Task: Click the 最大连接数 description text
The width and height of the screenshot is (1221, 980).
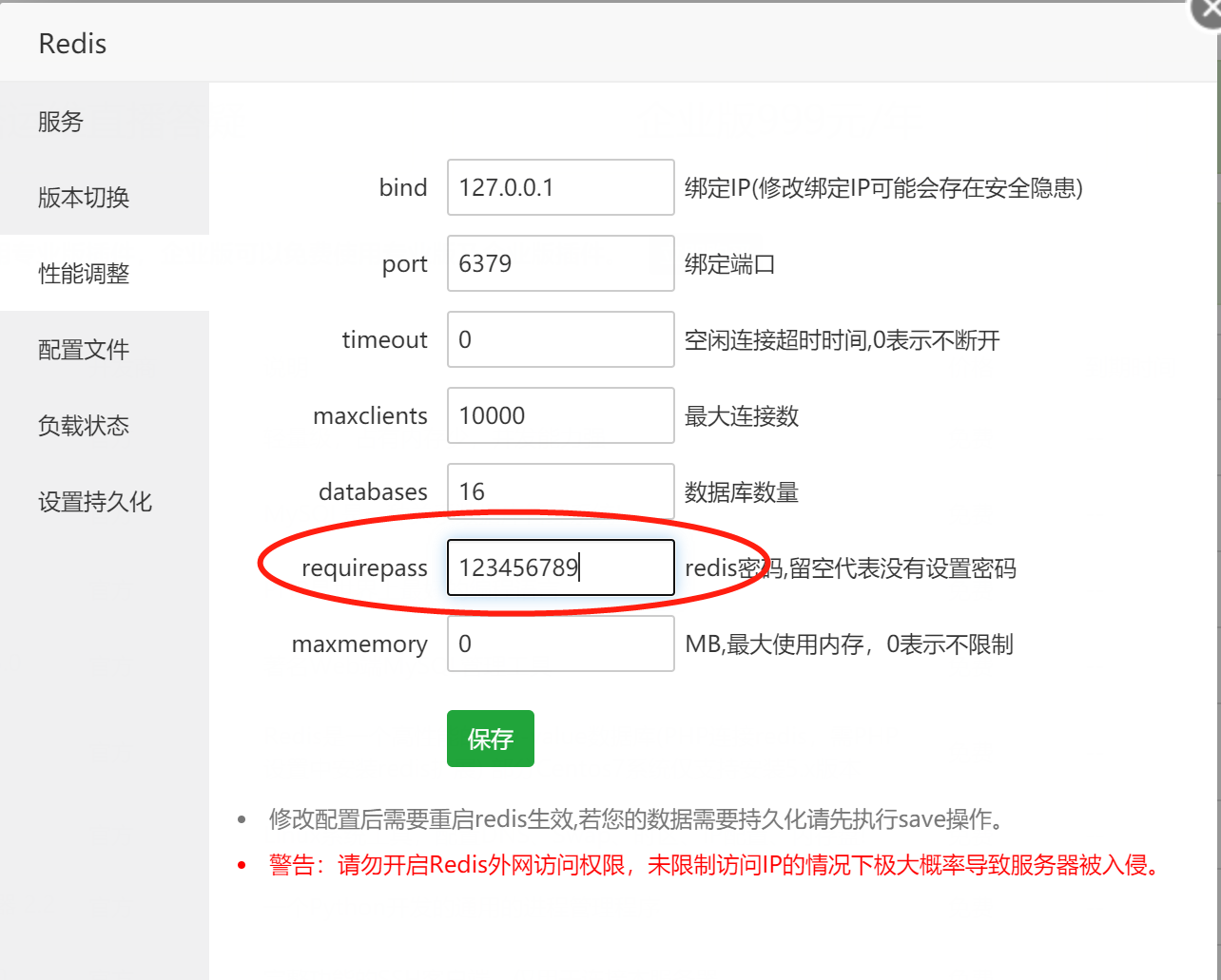Action: [742, 416]
